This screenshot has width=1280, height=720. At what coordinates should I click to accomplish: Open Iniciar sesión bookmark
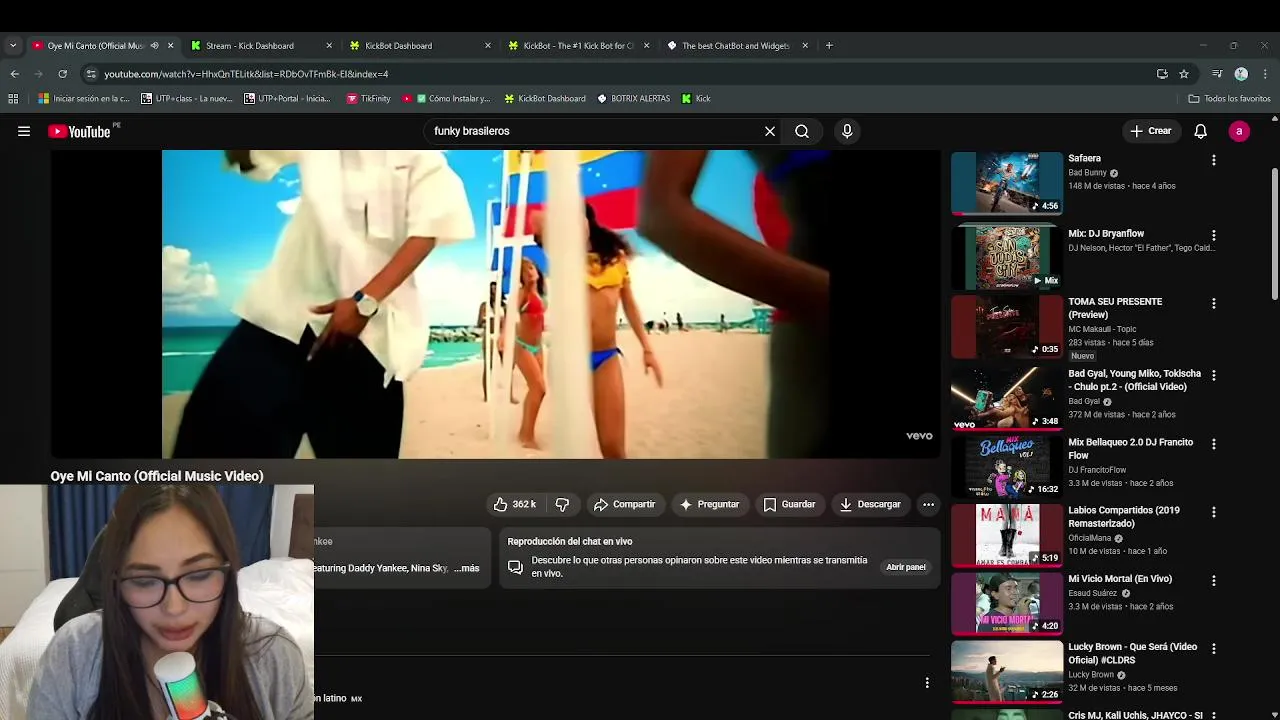[x=84, y=98]
